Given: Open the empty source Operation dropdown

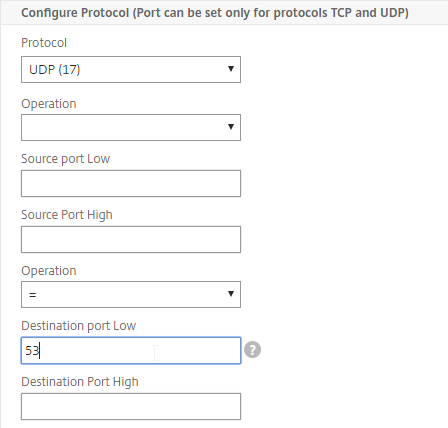Looking at the screenshot, I should coord(131,127).
